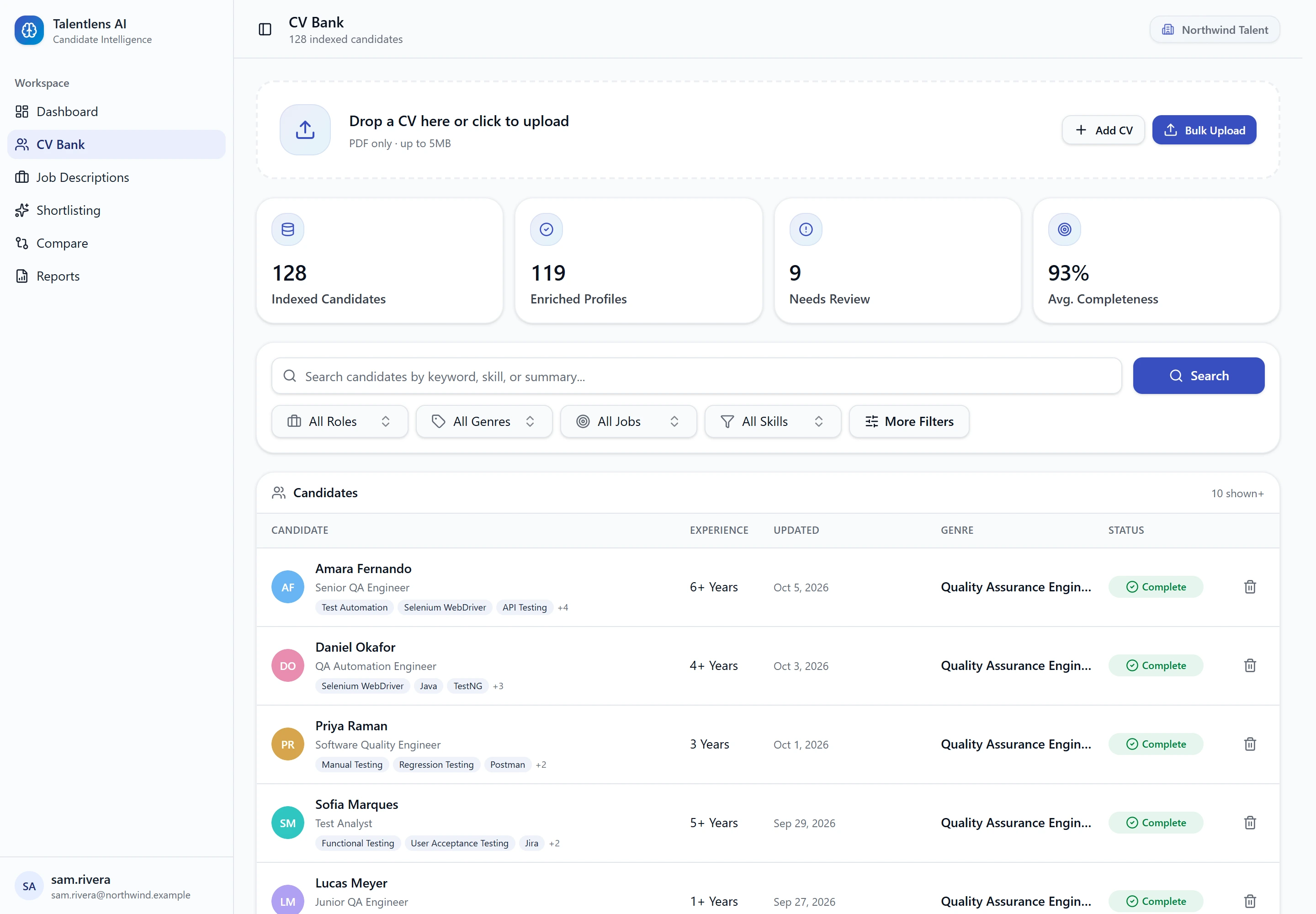Click the Needs Review alert icon
The width and height of the screenshot is (1316, 914).
pyautogui.click(x=806, y=230)
